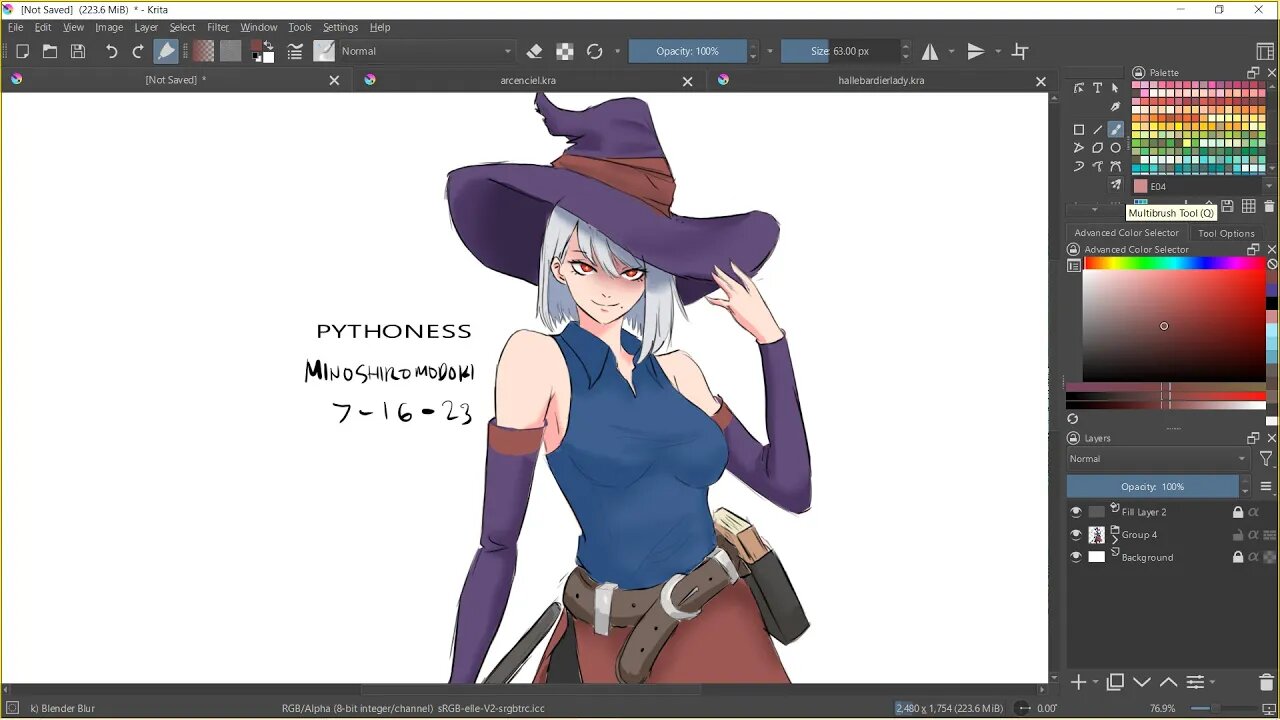Open the add layer type dropdown arrow
Viewport: 1280px width, 720px height.
pos(1096,683)
